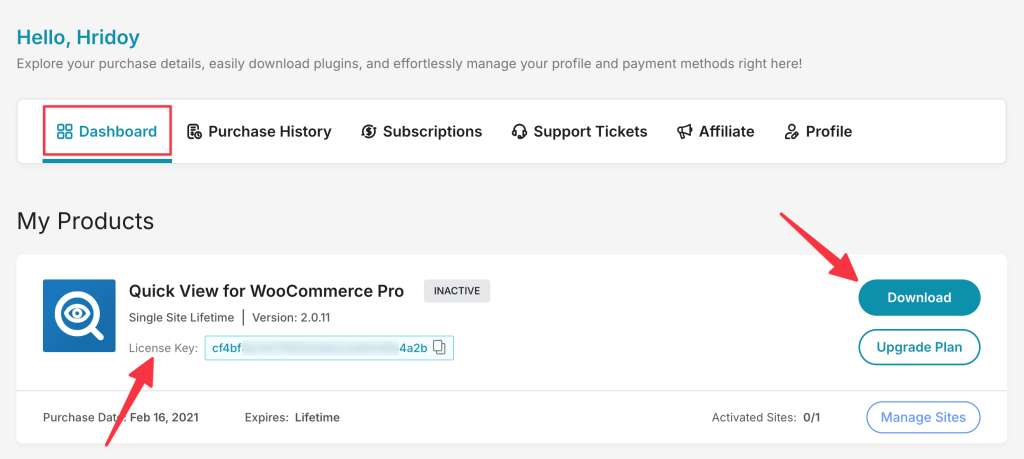Open Manage Sites for the plugin
Viewport: 1024px width, 459px height.
coord(923,417)
